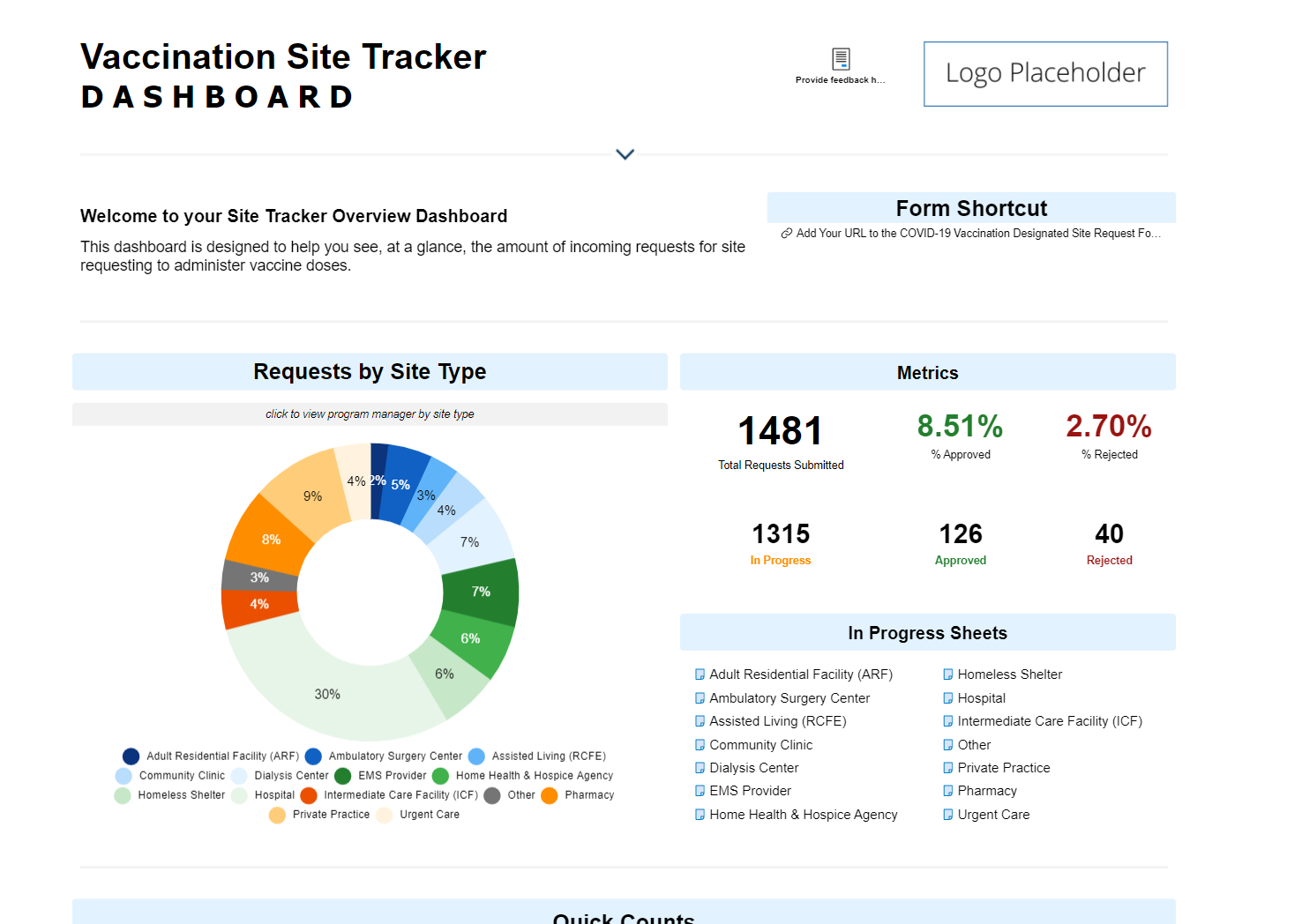
Task: Select the Pharmacy orange legend dot
Action: point(550,795)
